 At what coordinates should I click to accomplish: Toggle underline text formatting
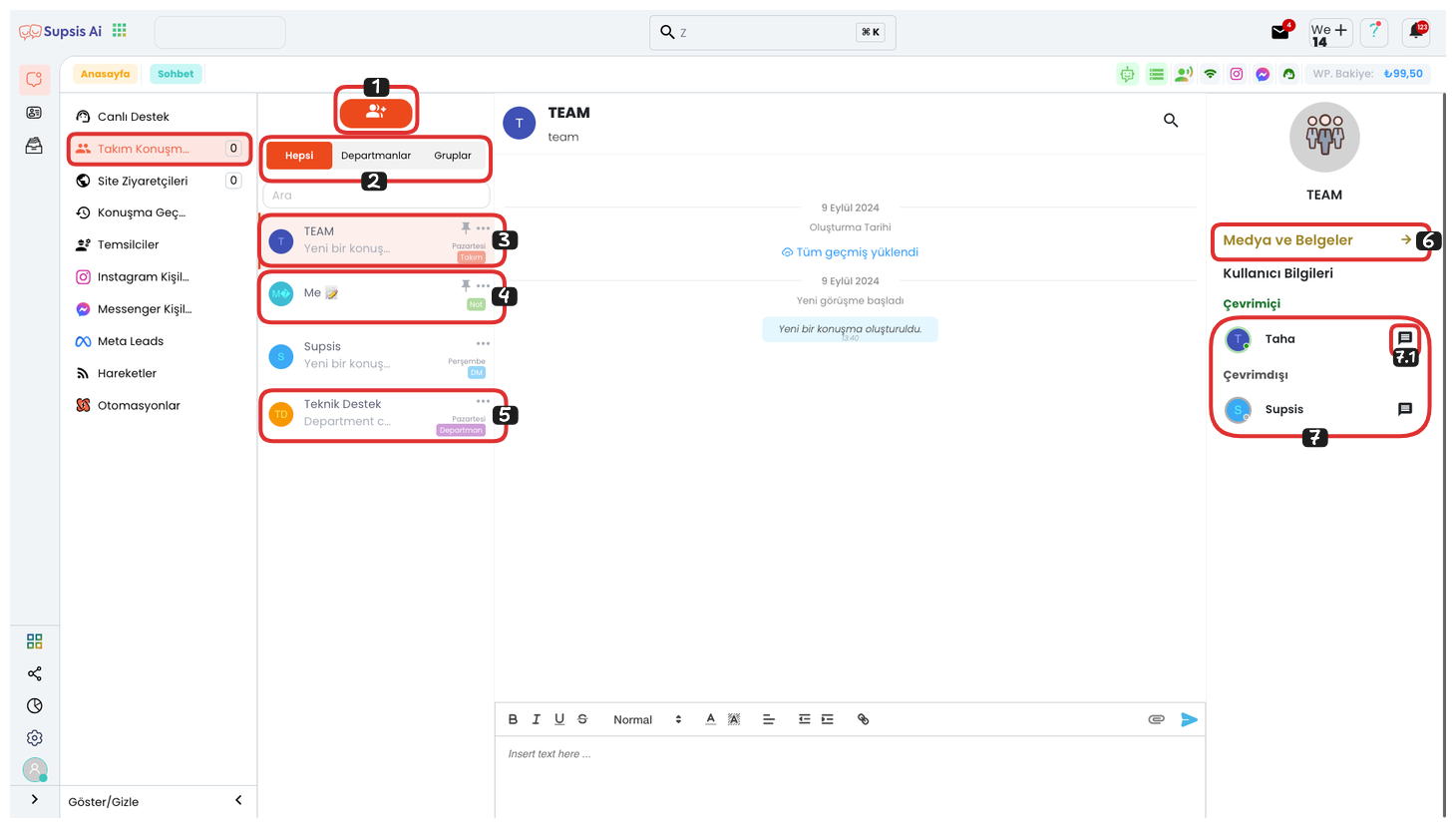559,719
